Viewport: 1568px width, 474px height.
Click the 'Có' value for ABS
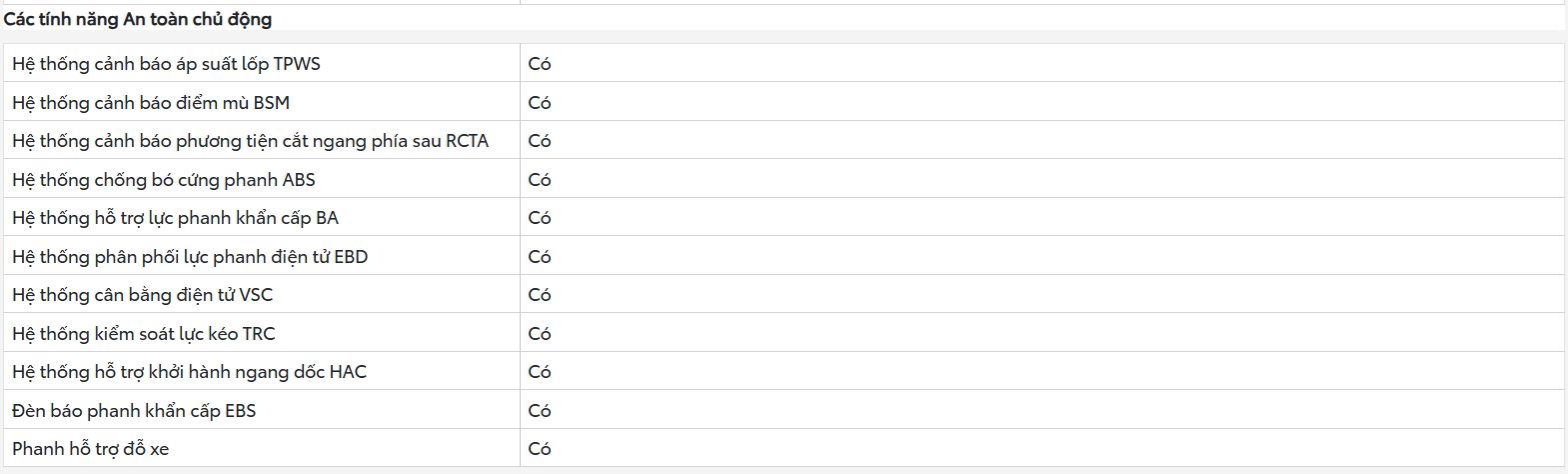540,180
